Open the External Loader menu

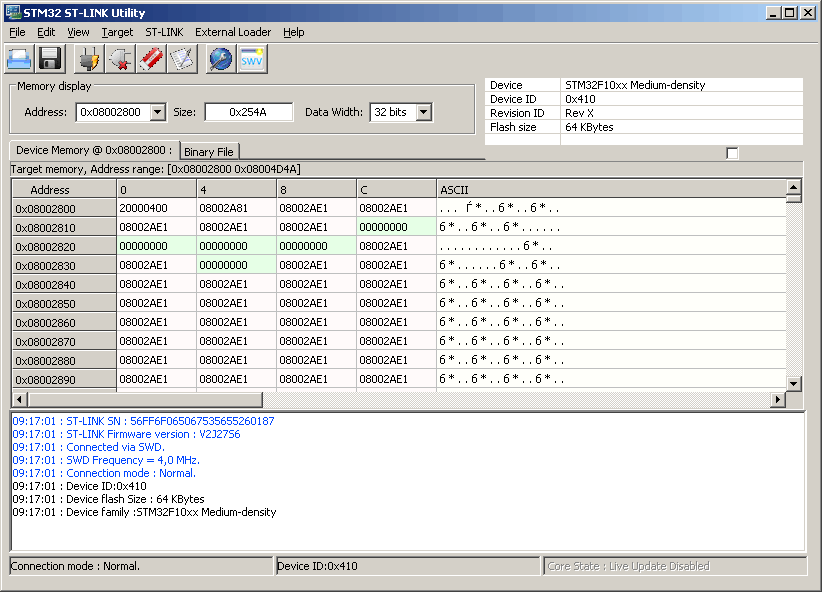pyautogui.click(x=233, y=32)
